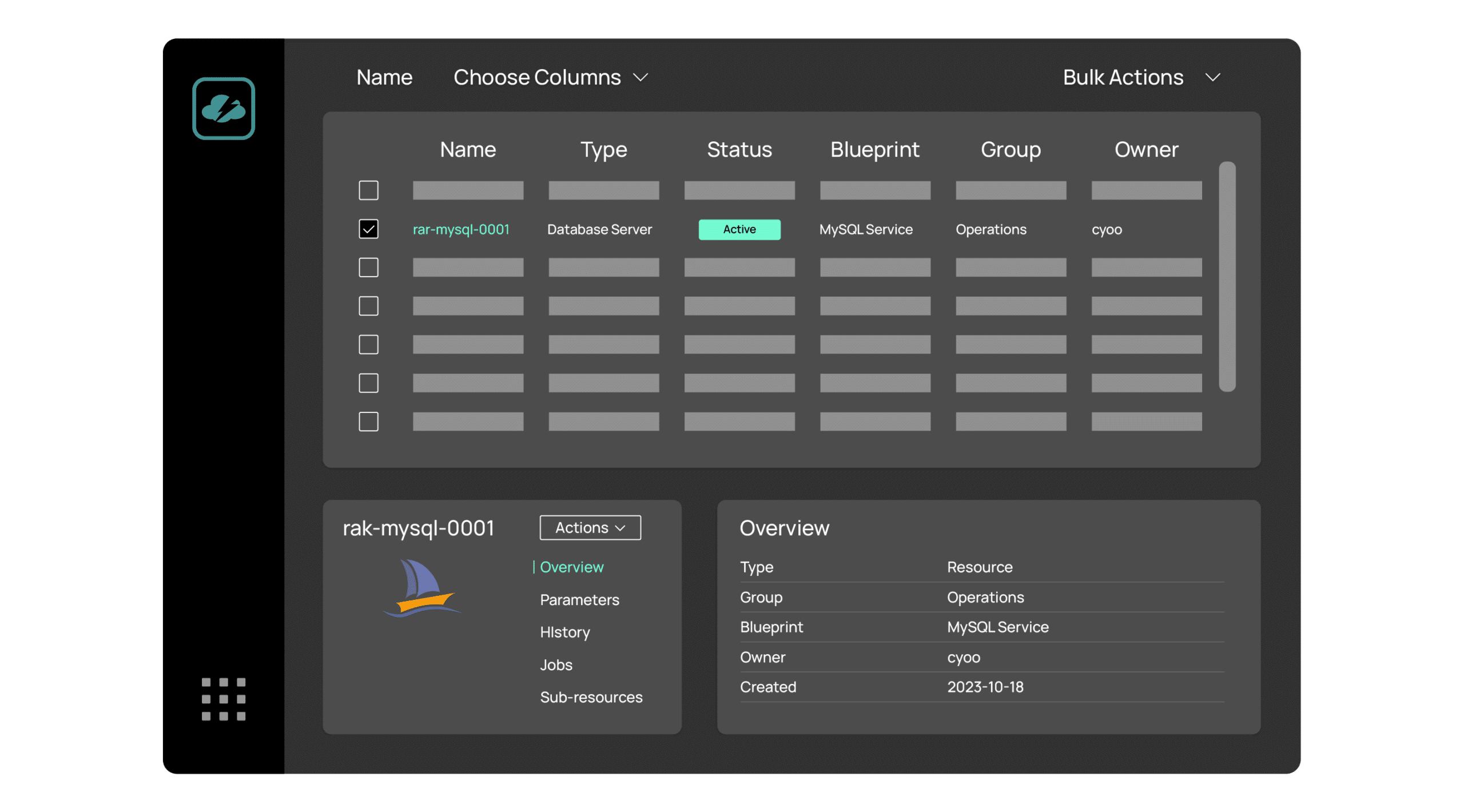Enable the first empty checkbox in list
Viewport: 1464px width, 812px height.
click(x=368, y=190)
